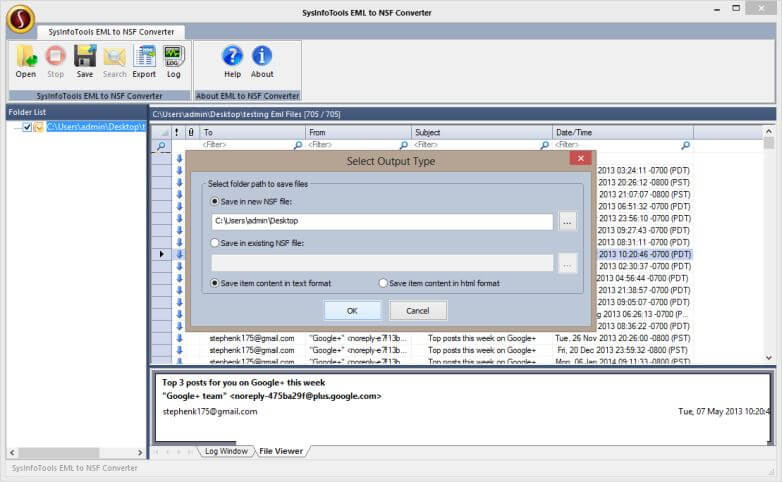The image size is (782, 482).
Task: Sort by the Subject column header
Action: (482, 132)
